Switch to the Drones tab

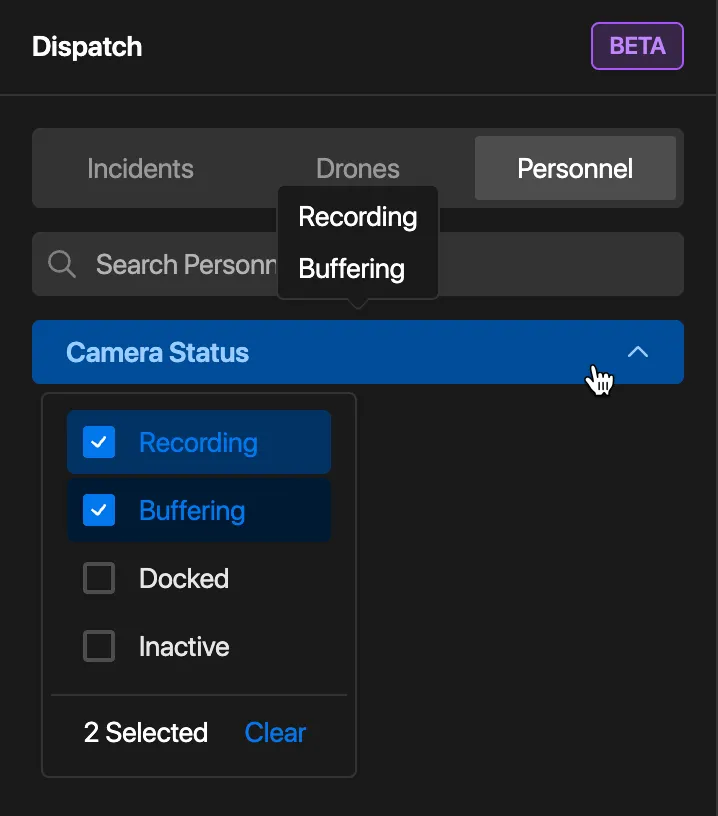point(357,168)
